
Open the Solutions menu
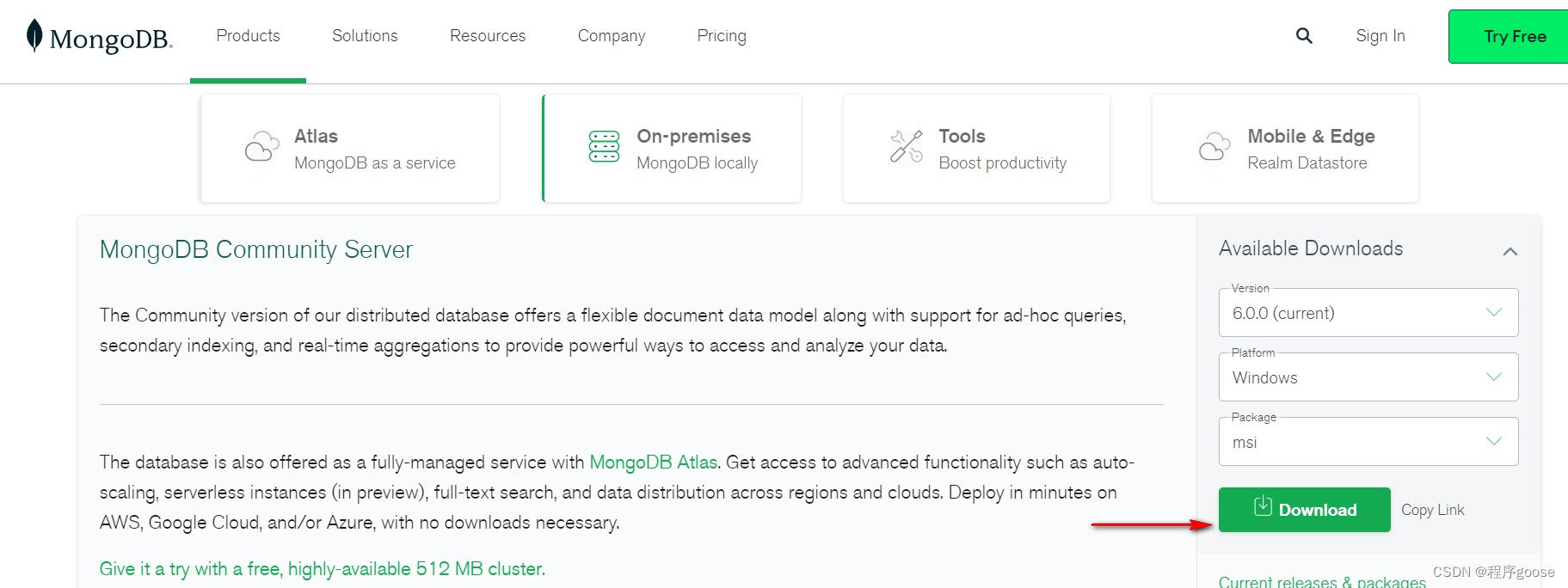pyautogui.click(x=365, y=35)
